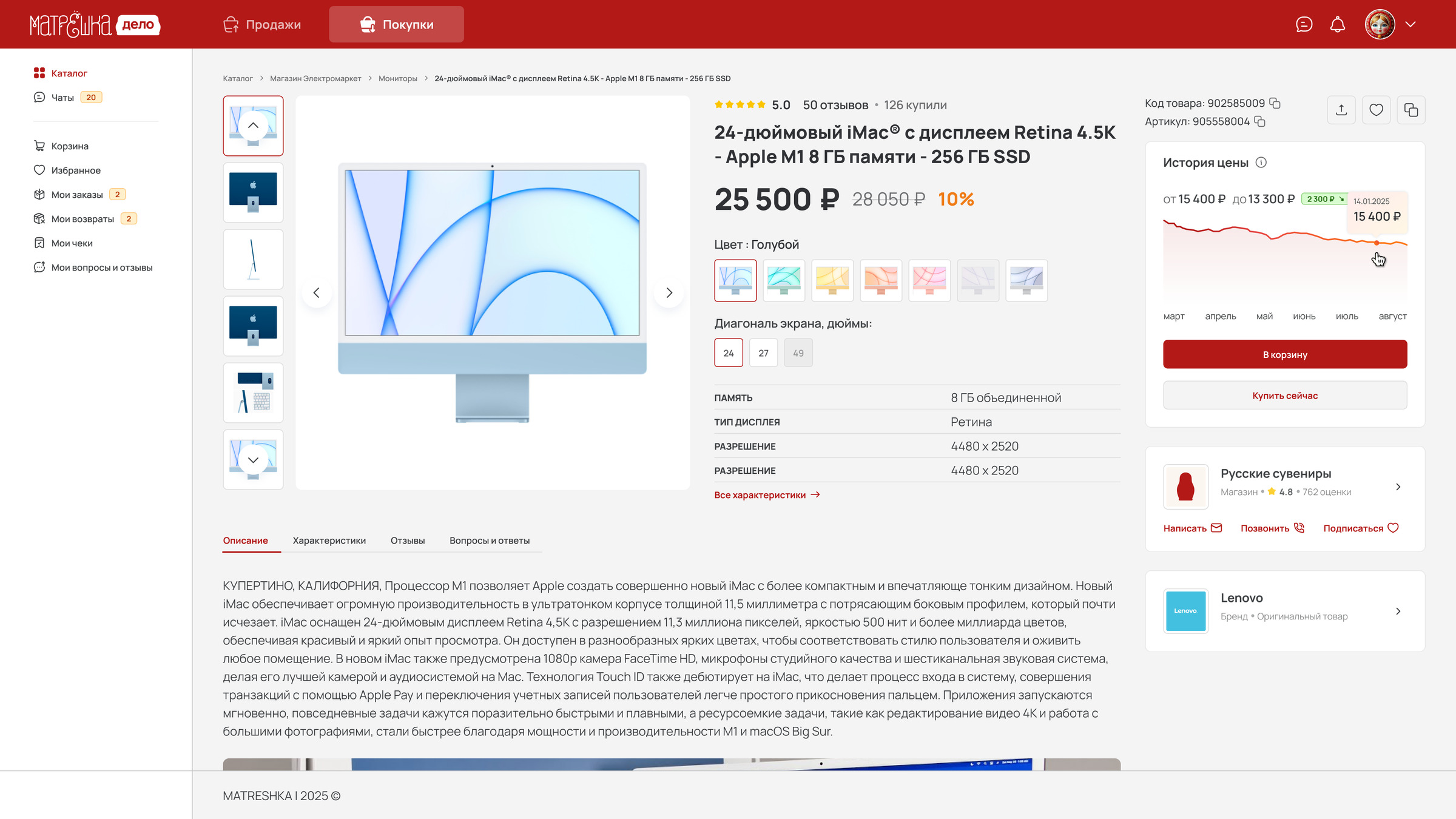Go to Каталог breadcrumb
The height and width of the screenshot is (819, 1456).
[x=238, y=78]
